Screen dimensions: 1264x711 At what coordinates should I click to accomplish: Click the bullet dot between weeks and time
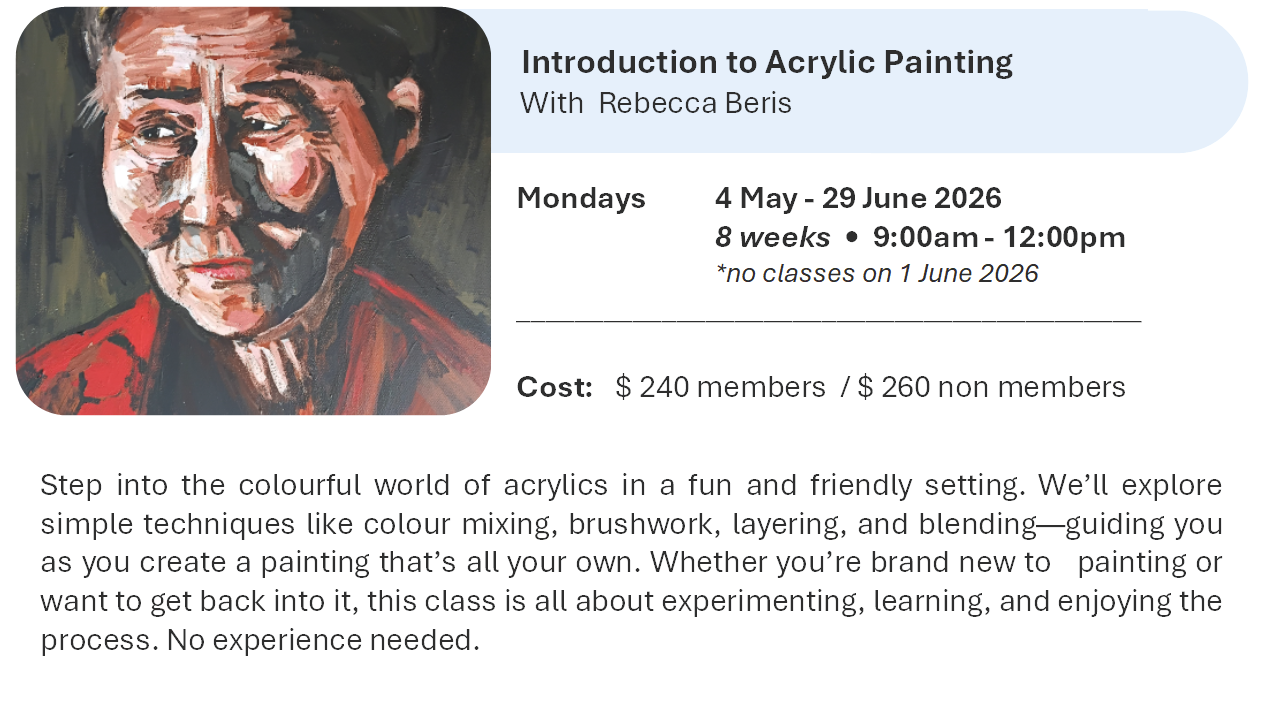click(851, 238)
